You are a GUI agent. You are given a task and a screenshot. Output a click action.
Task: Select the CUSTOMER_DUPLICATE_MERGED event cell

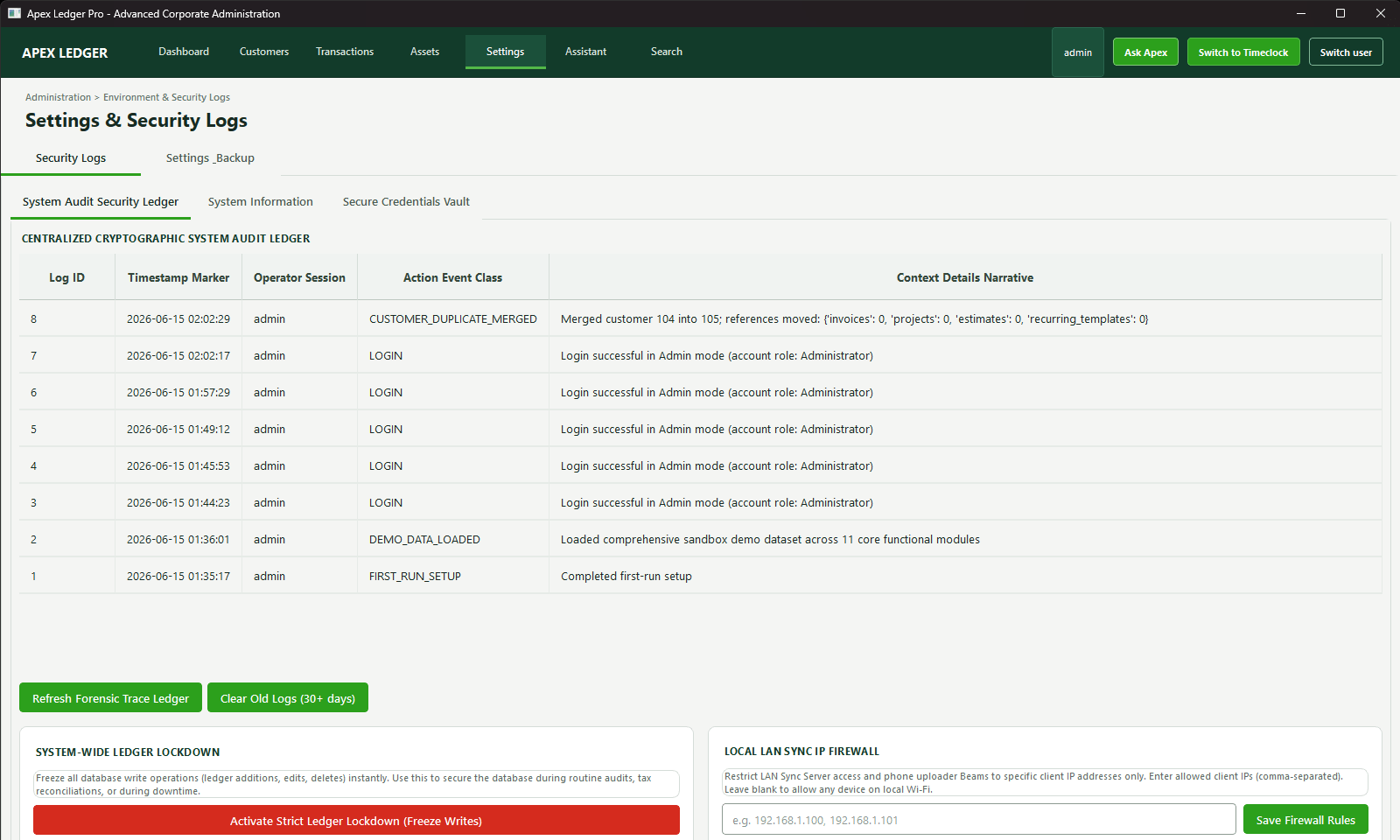pos(453,319)
